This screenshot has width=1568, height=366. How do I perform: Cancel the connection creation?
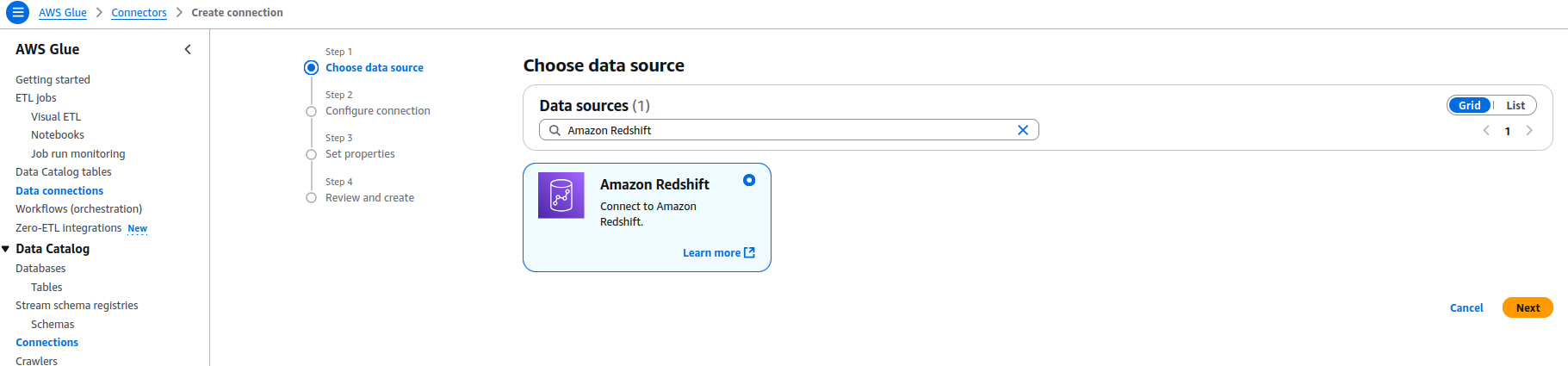click(1466, 308)
